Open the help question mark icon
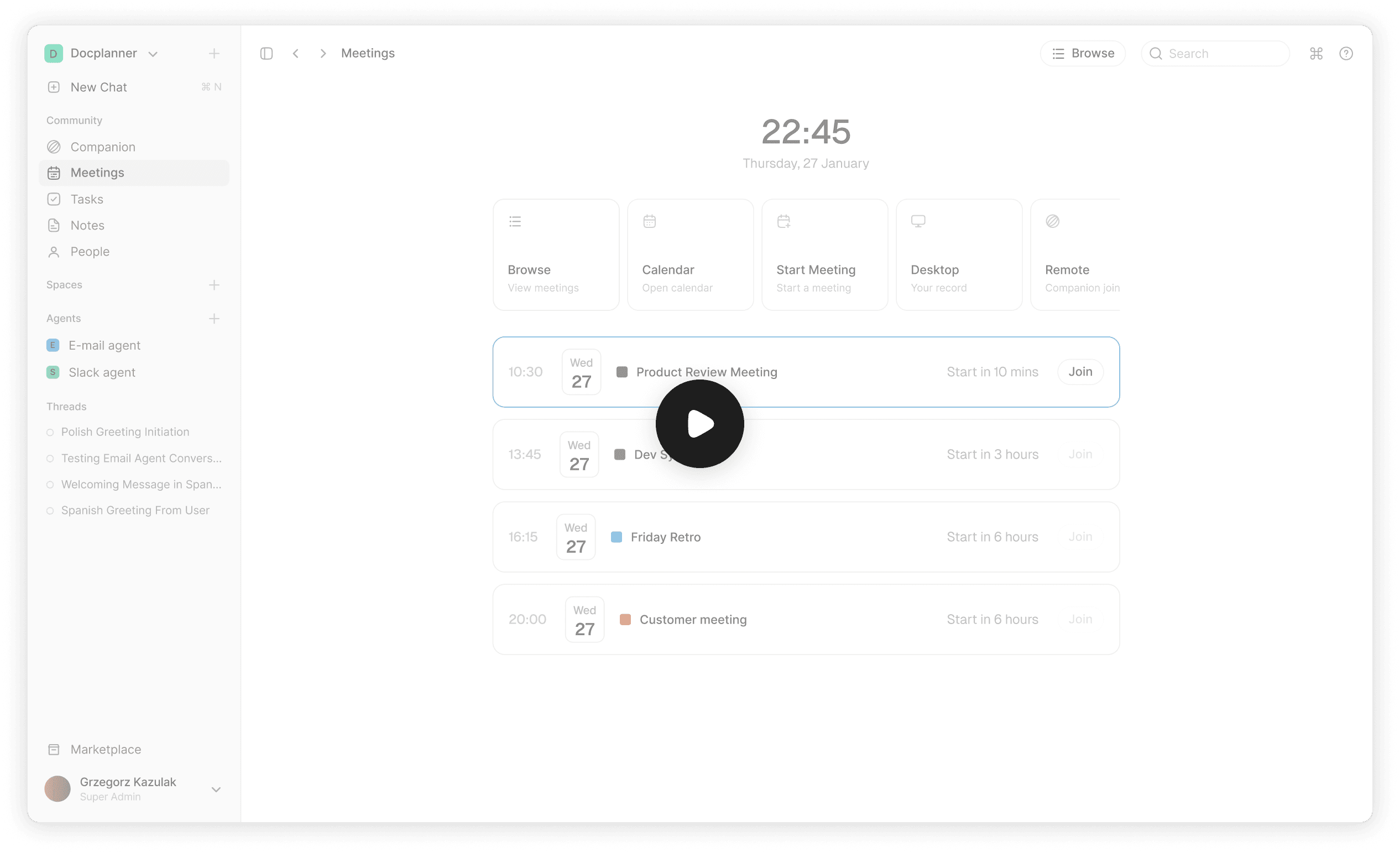This screenshot has height=852, width=1400. pos(1346,54)
